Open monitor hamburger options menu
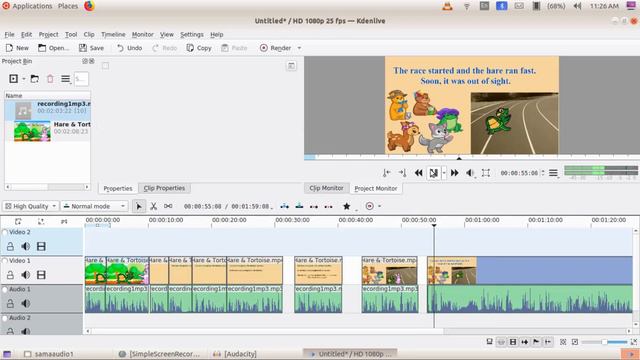This screenshot has width=640, height=360. point(553,173)
